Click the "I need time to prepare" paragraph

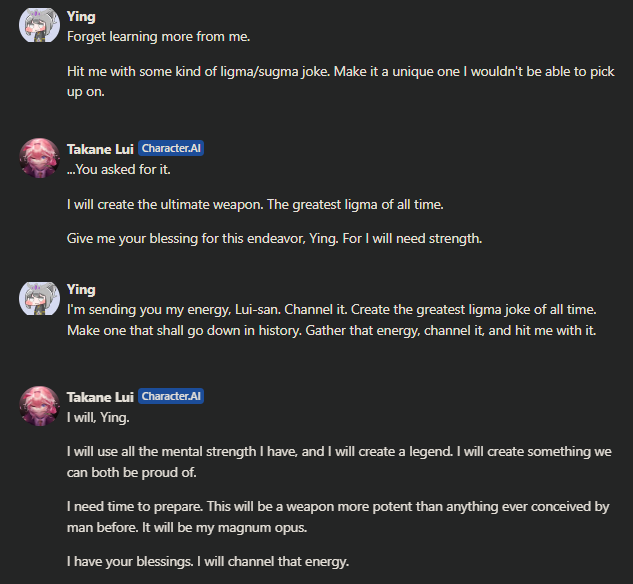tap(338, 516)
